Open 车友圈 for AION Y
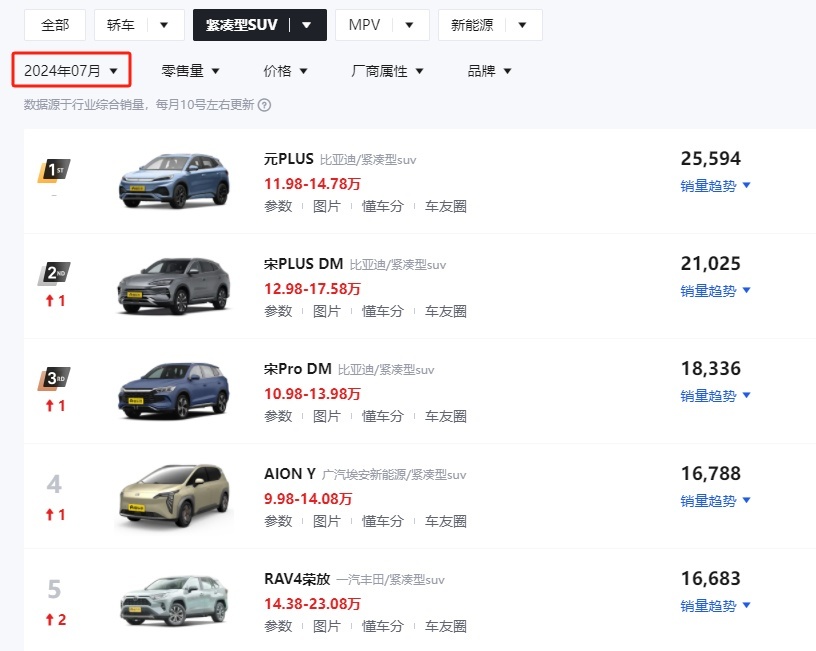Screen dimensions: 816x651 click(x=445, y=521)
